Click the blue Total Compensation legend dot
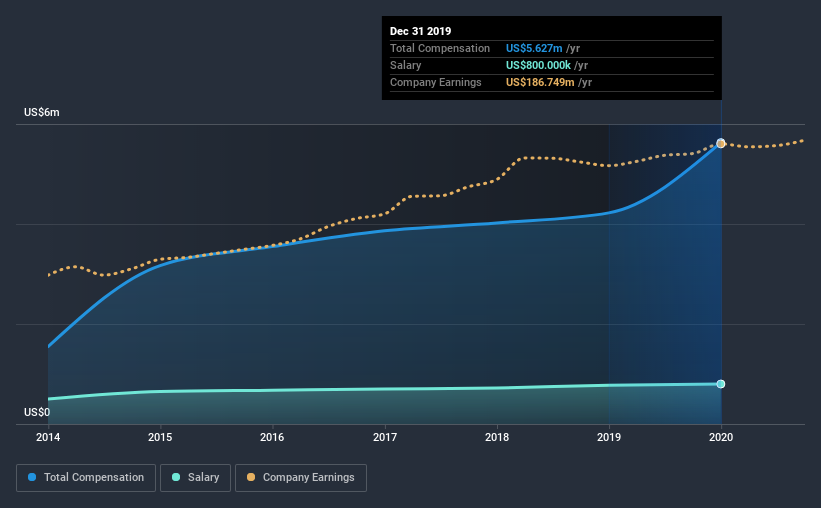Screen dimensions: 821x508 pyautogui.click(x=32, y=477)
